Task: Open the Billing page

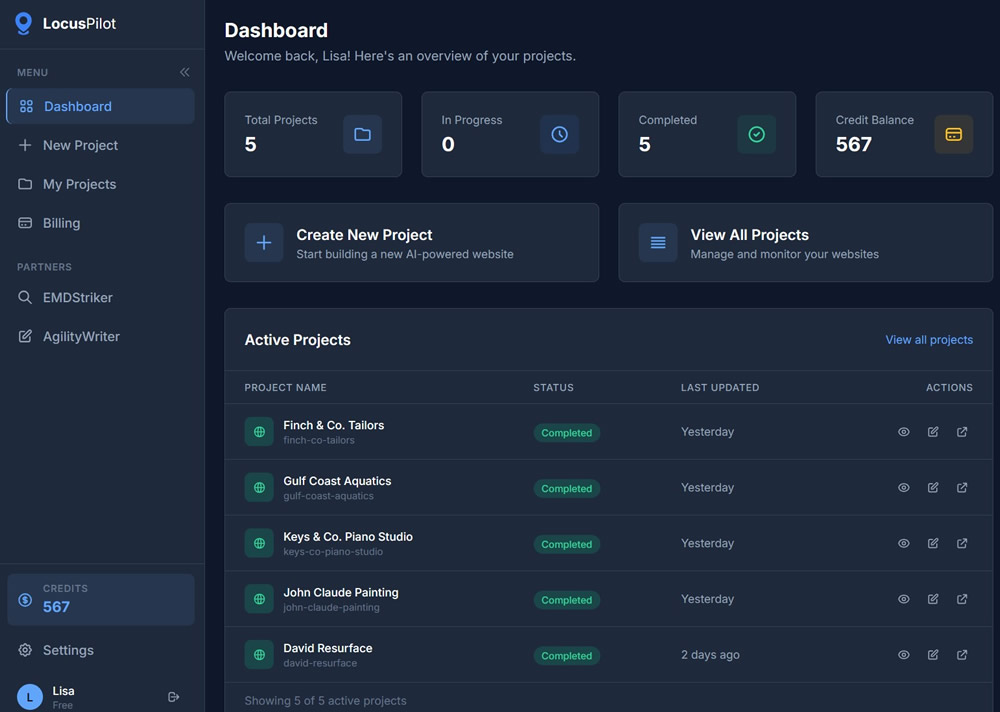Action: [x=61, y=223]
